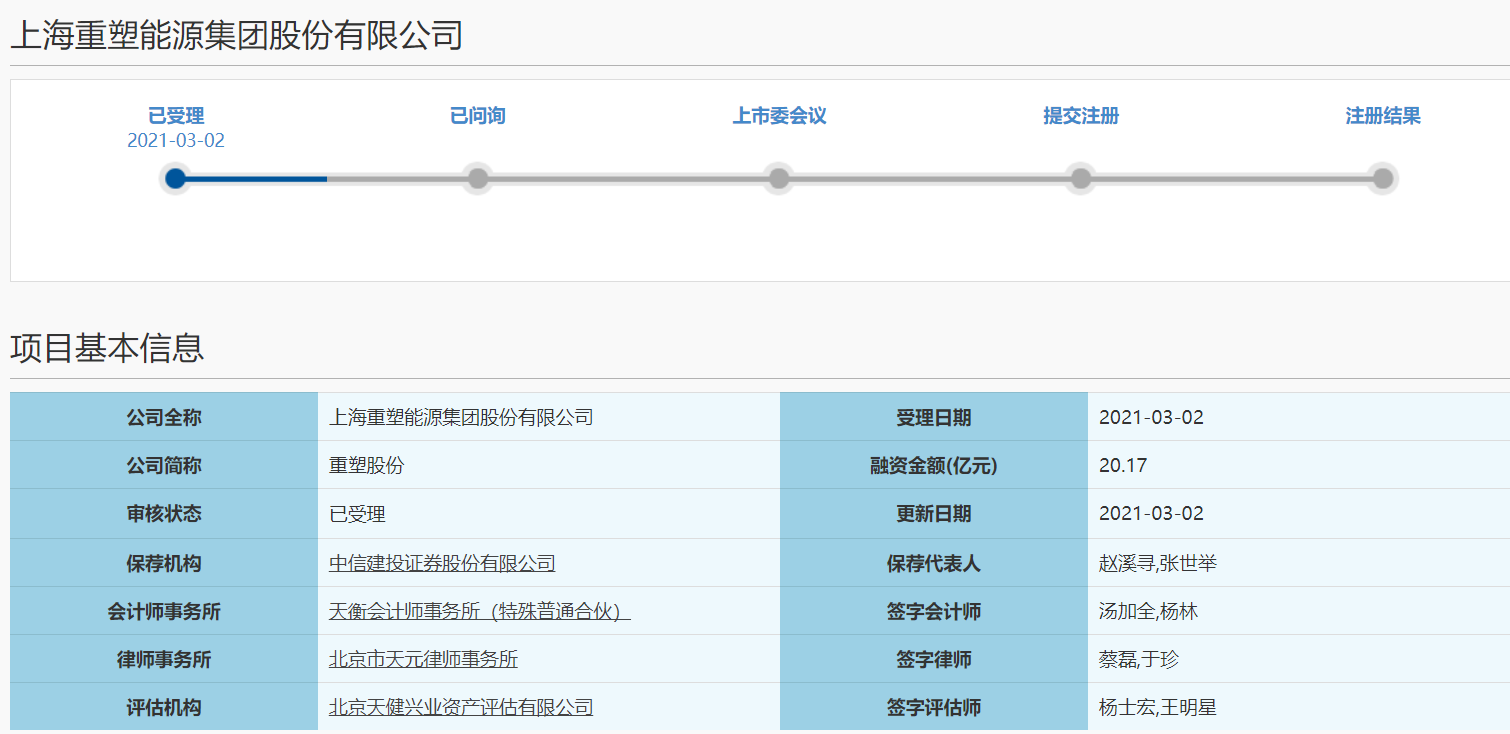Select the 已问询 stage label
Image resolution: width=1510 pixels, height=734 pixels.
coord(478,116)
